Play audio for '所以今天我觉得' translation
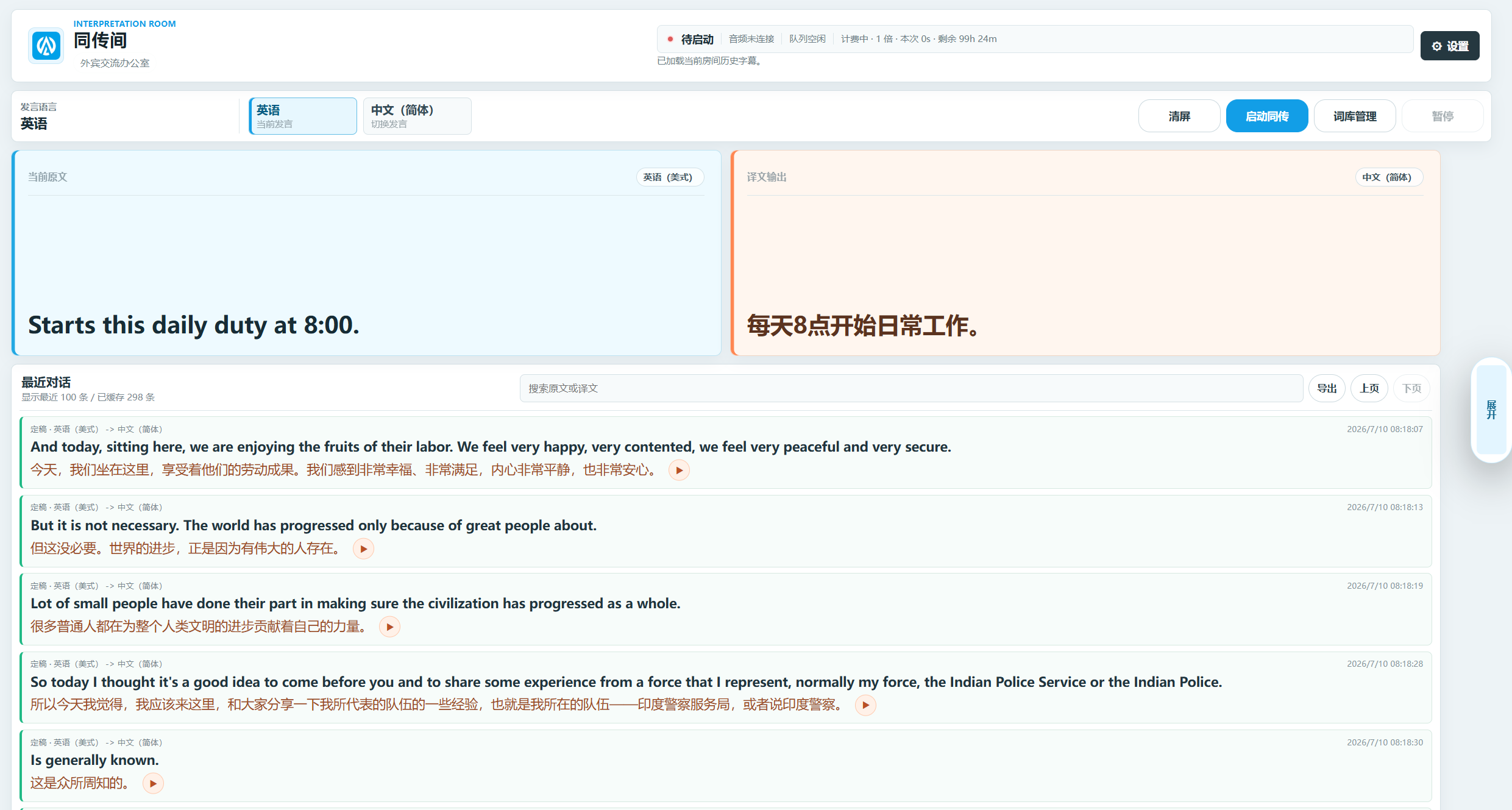Viewport: 1512px width, 810px height. 865,705
